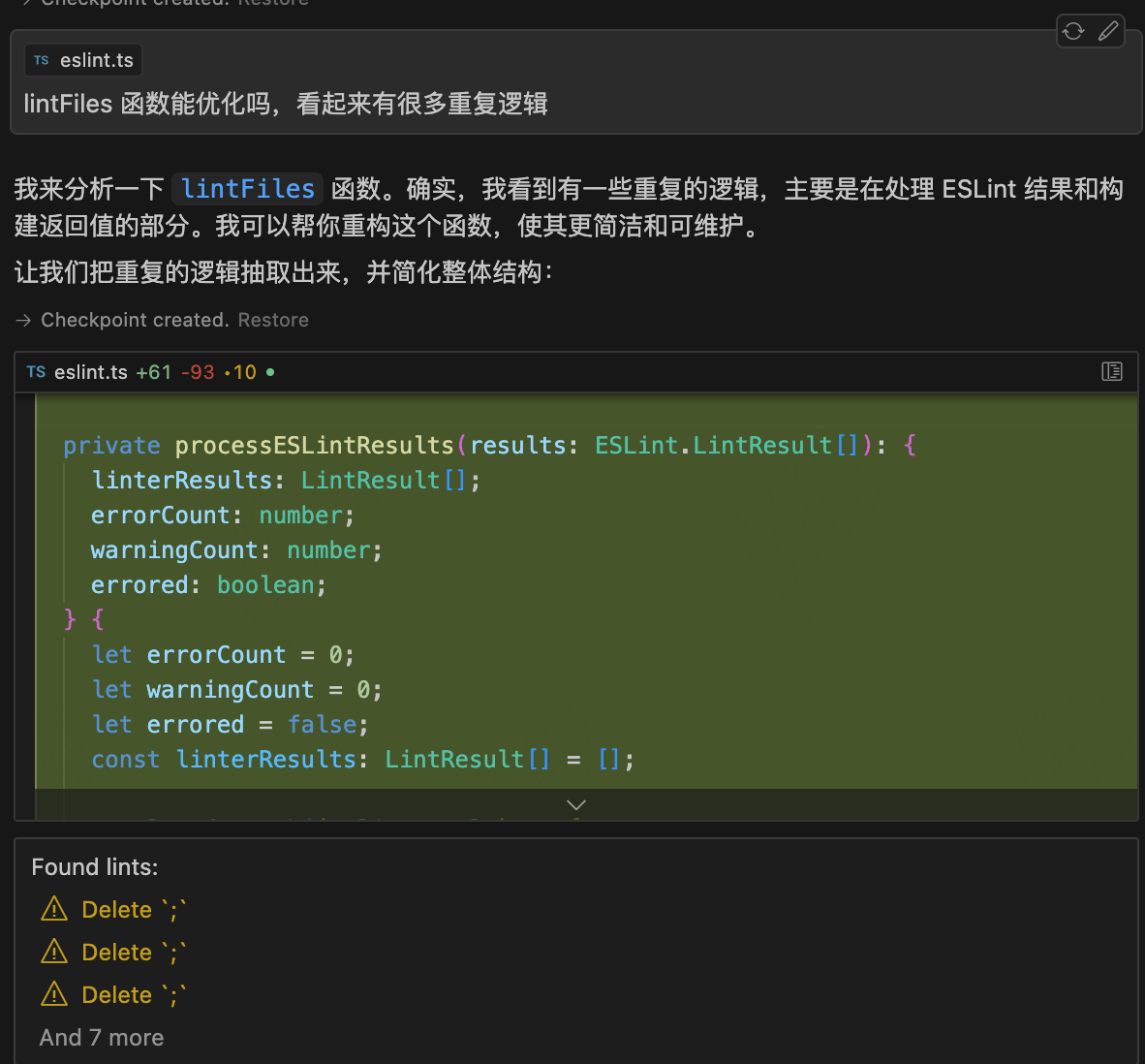Open eslint.ts from the code block header
This screenshot has width=1145, height=1064.
tap(90, 372)
